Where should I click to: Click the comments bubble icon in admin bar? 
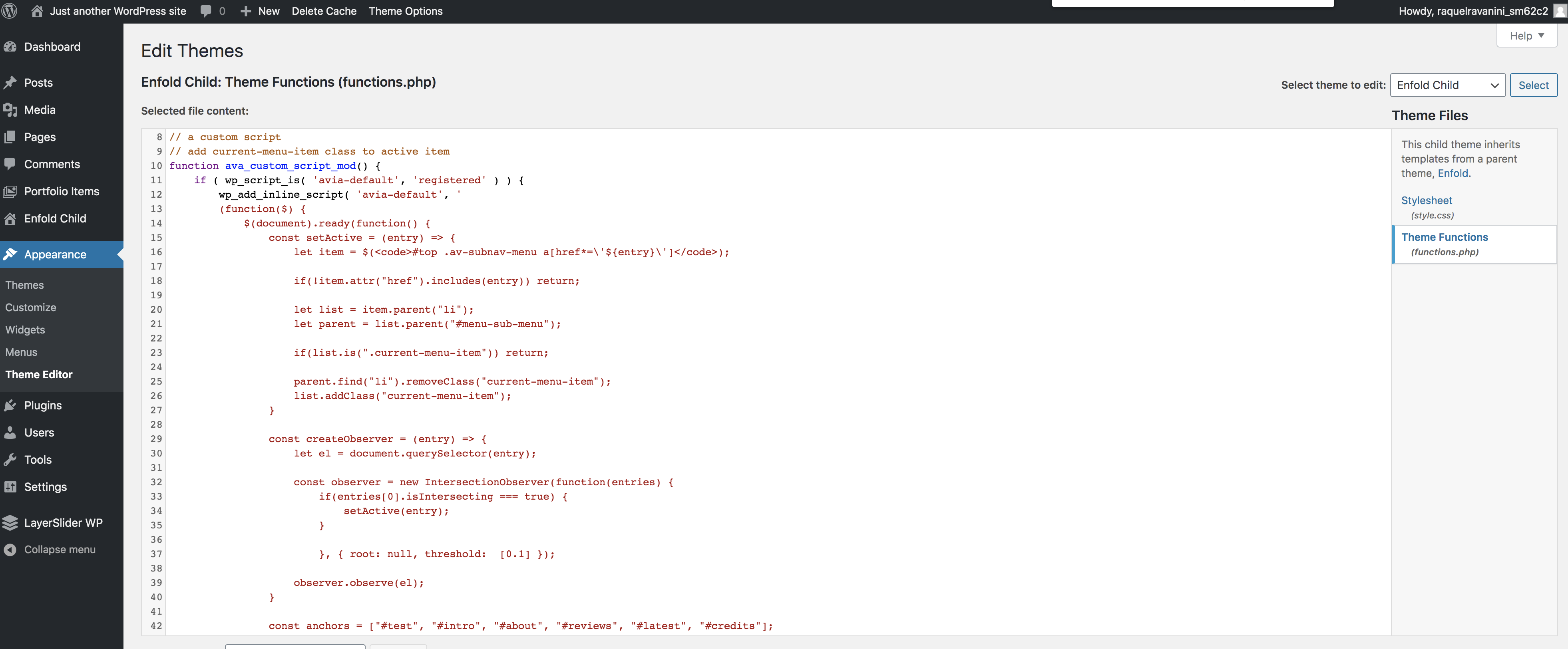206,11
